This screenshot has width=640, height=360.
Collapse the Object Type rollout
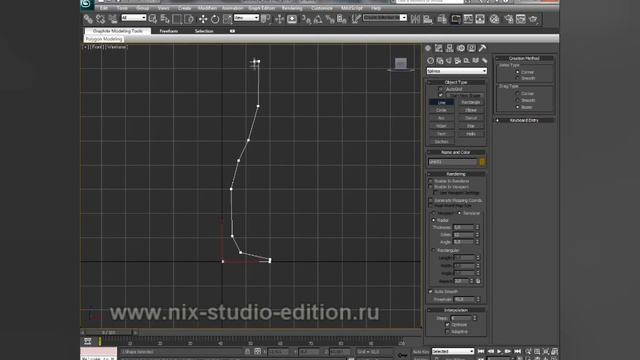click(456, 82)
